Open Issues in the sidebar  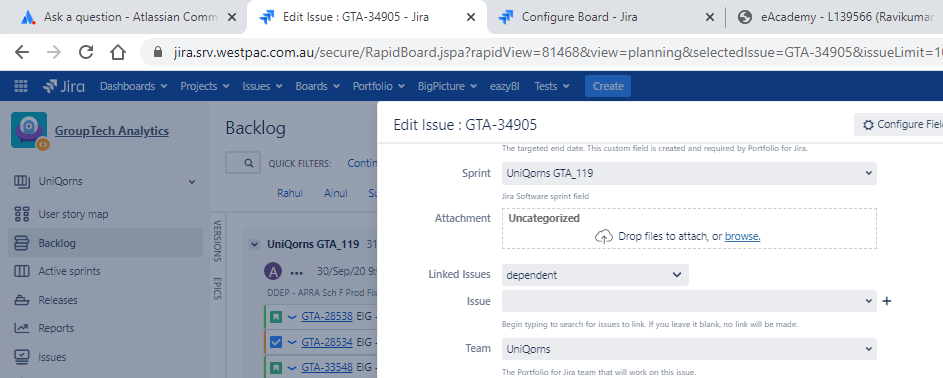[x=105, y=357]
